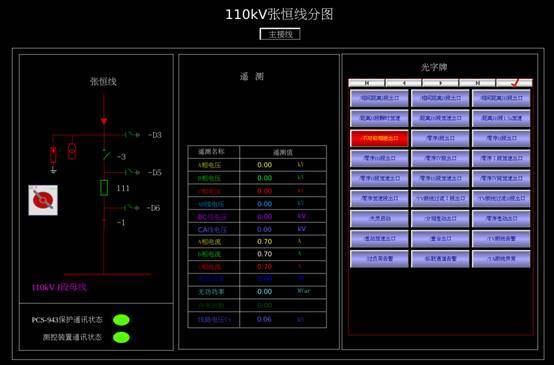This screenshot has width=554, height=365.
Task: Open the 主接线 main wiring diagram
Action: tap(280, 34)
